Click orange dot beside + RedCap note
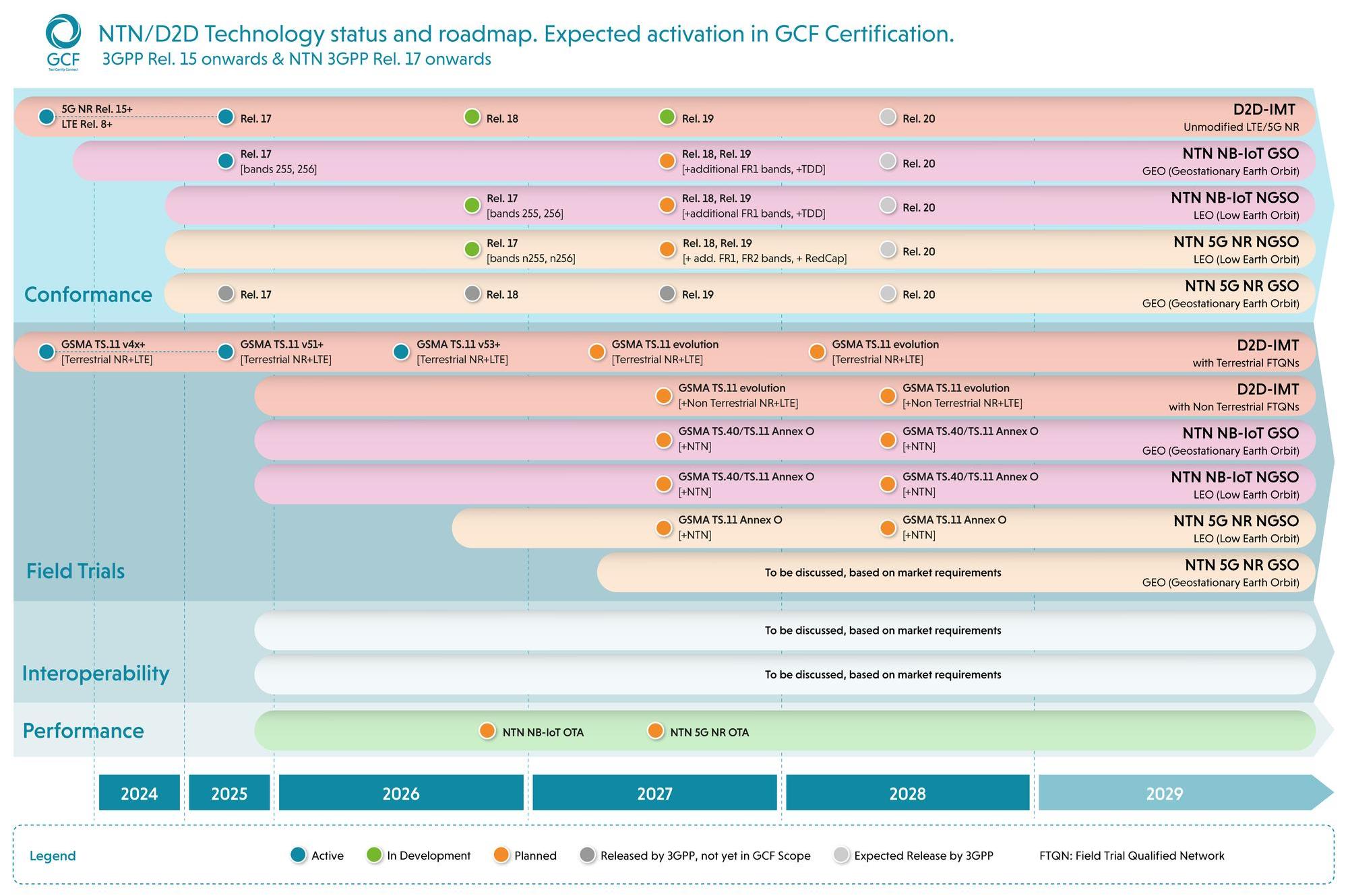 pyautogui.click(x=667, y=249)
